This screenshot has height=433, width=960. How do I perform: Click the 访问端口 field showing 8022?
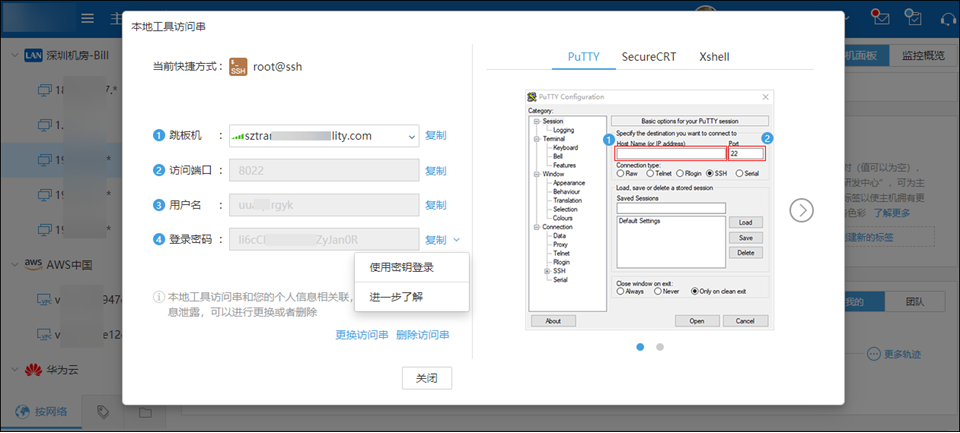324,171
